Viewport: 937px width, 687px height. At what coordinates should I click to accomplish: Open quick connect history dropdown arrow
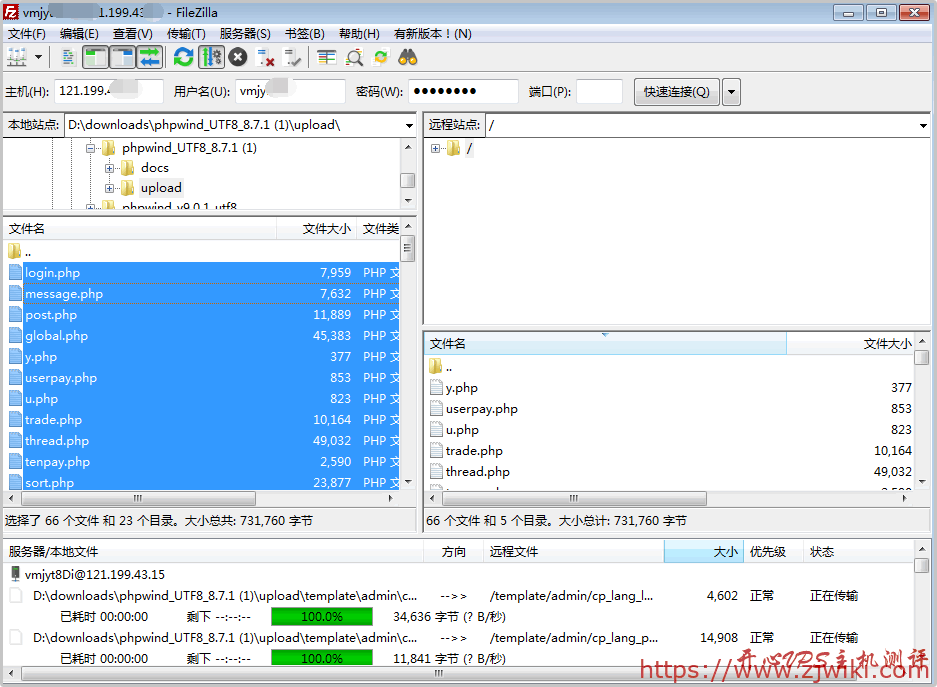(731, 92)
